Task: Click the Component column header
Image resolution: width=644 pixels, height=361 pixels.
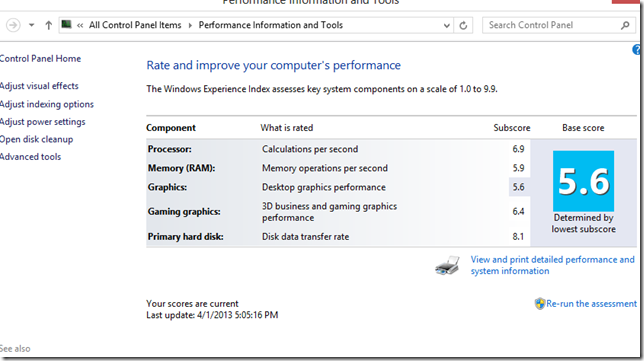Action: coord(171,128)
